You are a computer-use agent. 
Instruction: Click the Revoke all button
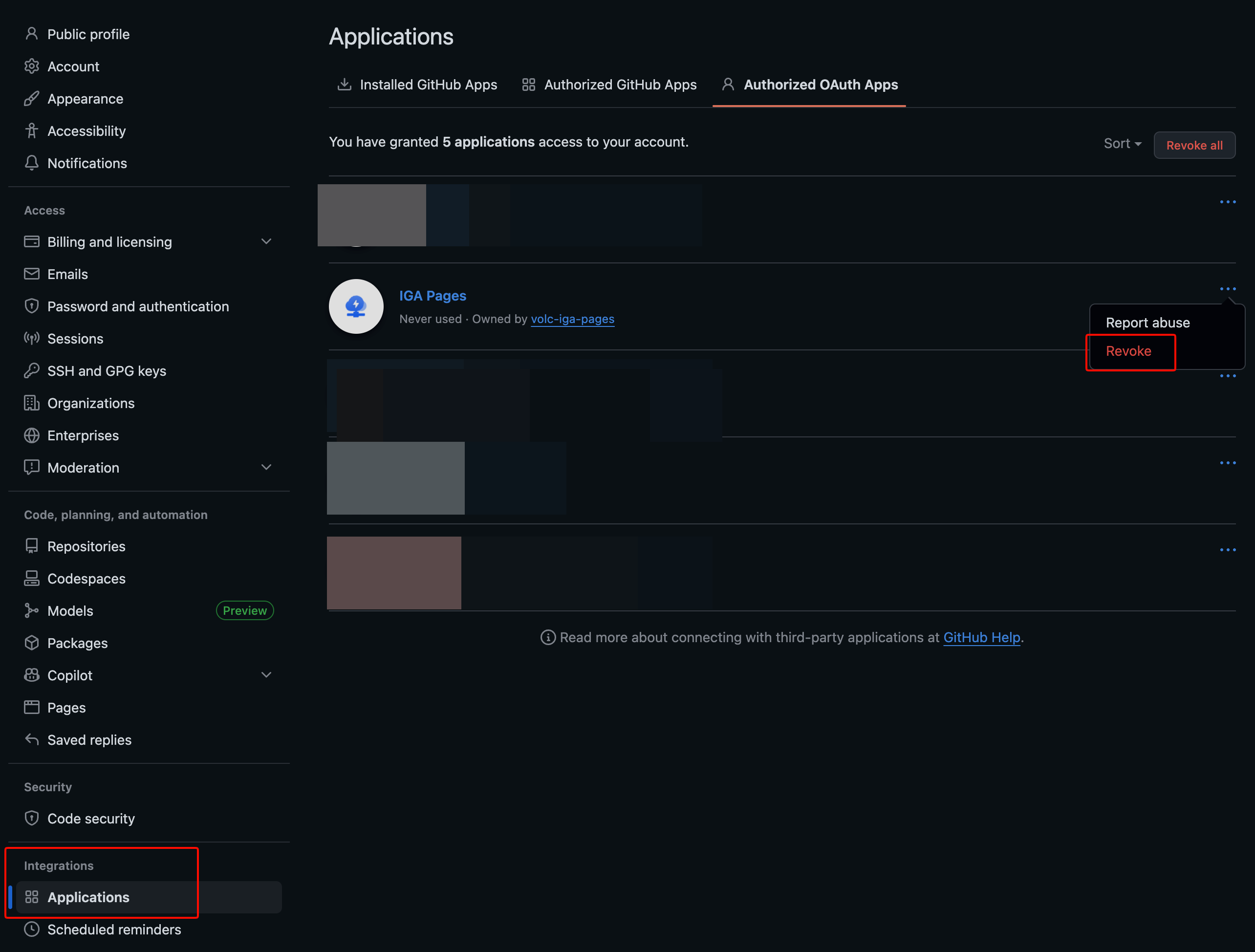(x=1194, y=145)
